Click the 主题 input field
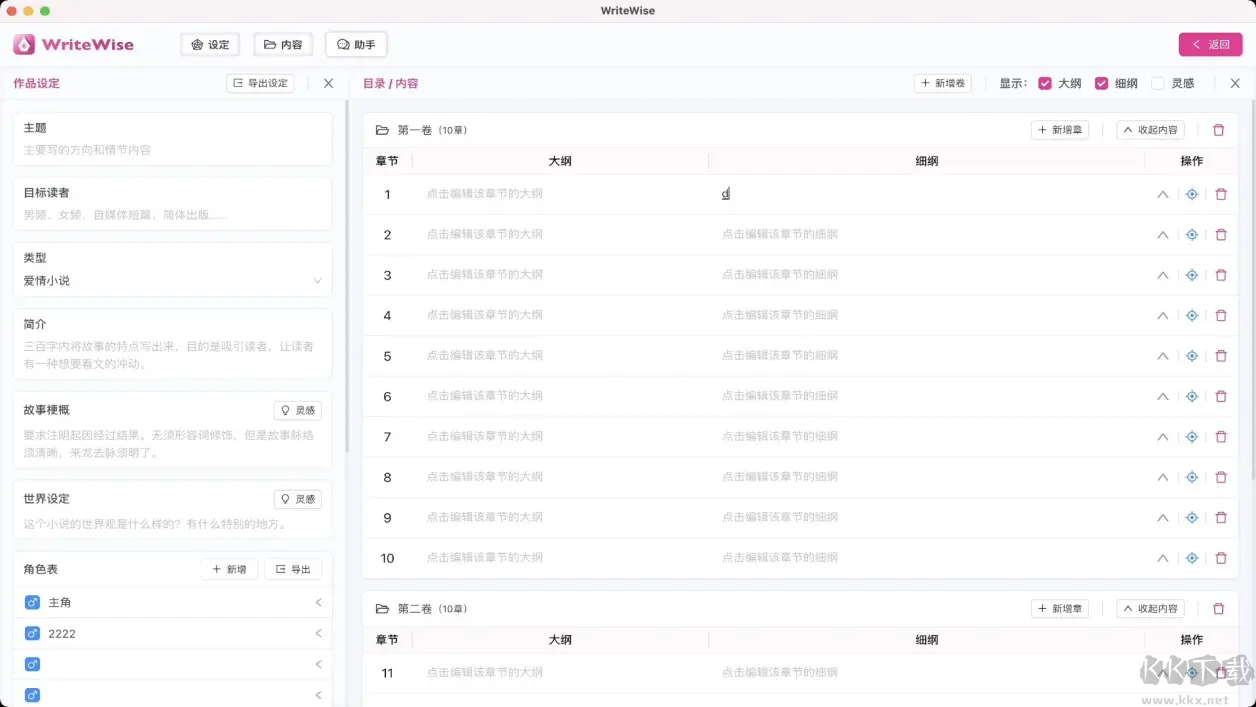 (172, 150)
